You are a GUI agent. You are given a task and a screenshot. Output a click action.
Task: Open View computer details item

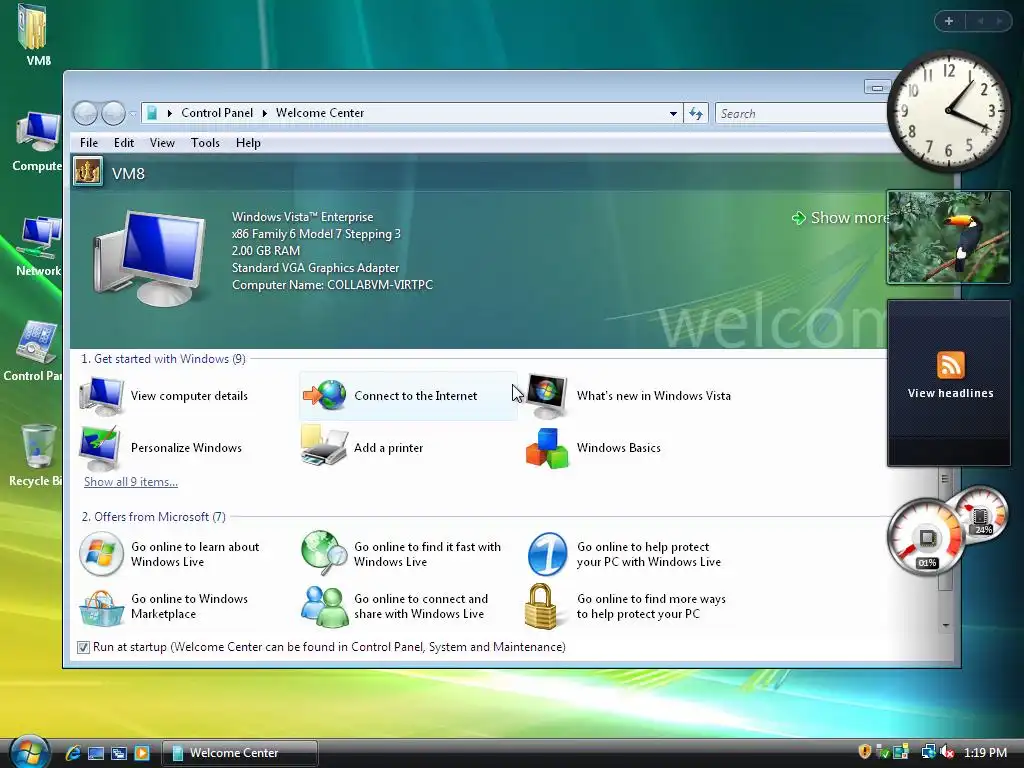click(165, 396)
